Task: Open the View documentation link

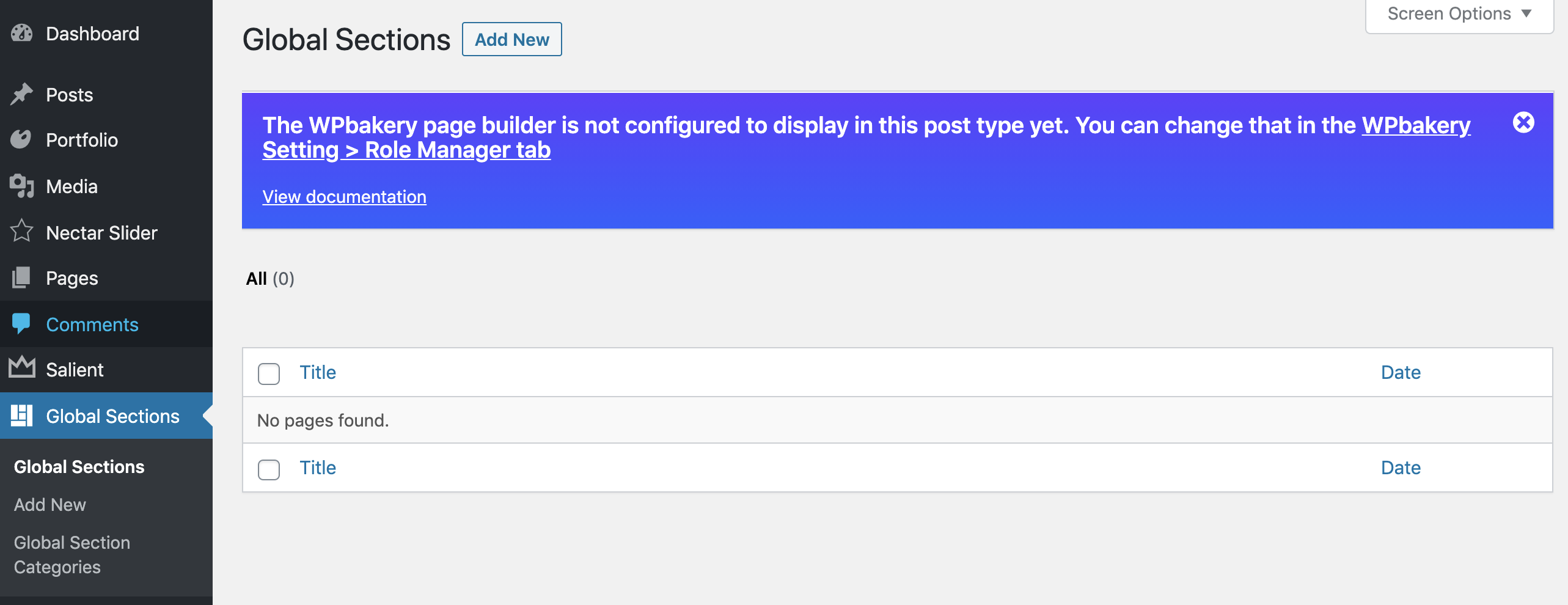Action: tap(344, 197)
